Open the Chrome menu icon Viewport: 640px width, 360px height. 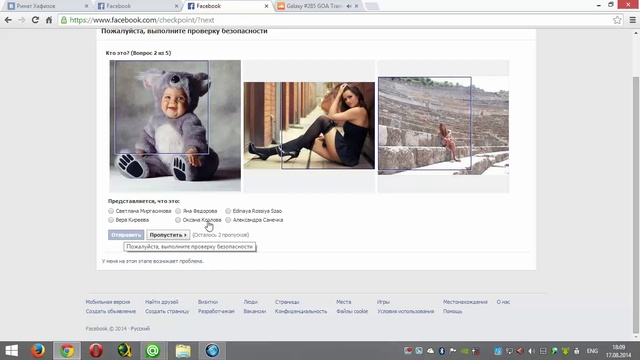click(632, 20)
